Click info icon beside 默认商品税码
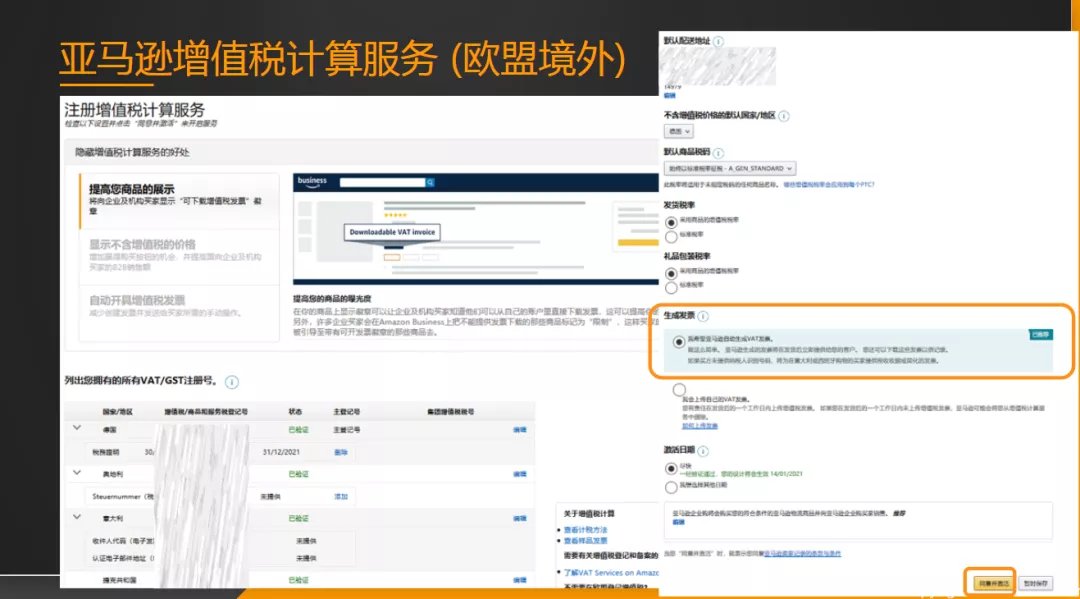The image size is (1080, 599). point(718,153)
